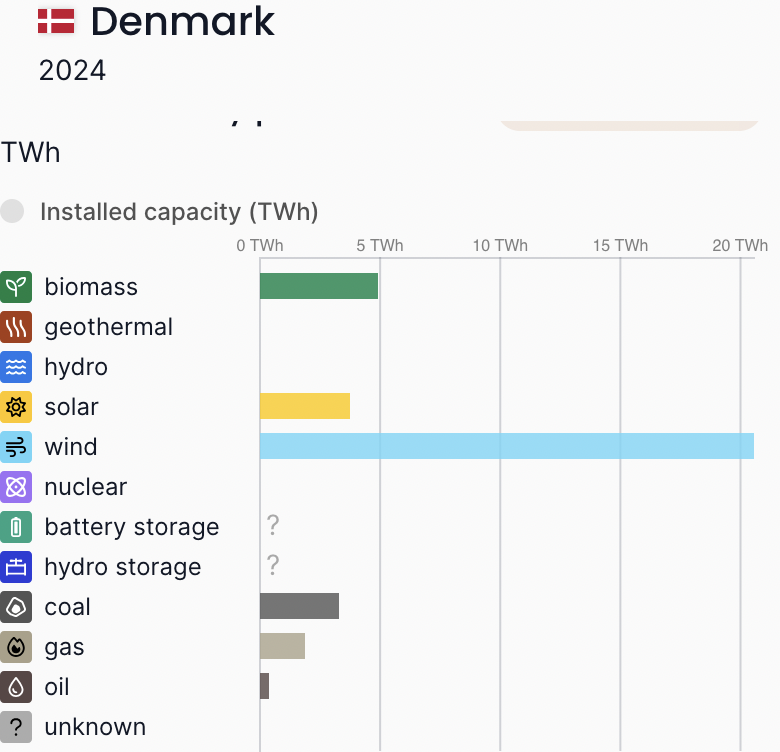Screen dimensions: 780x752
Task: Click the battery storage question mark value
Action: 272,526
